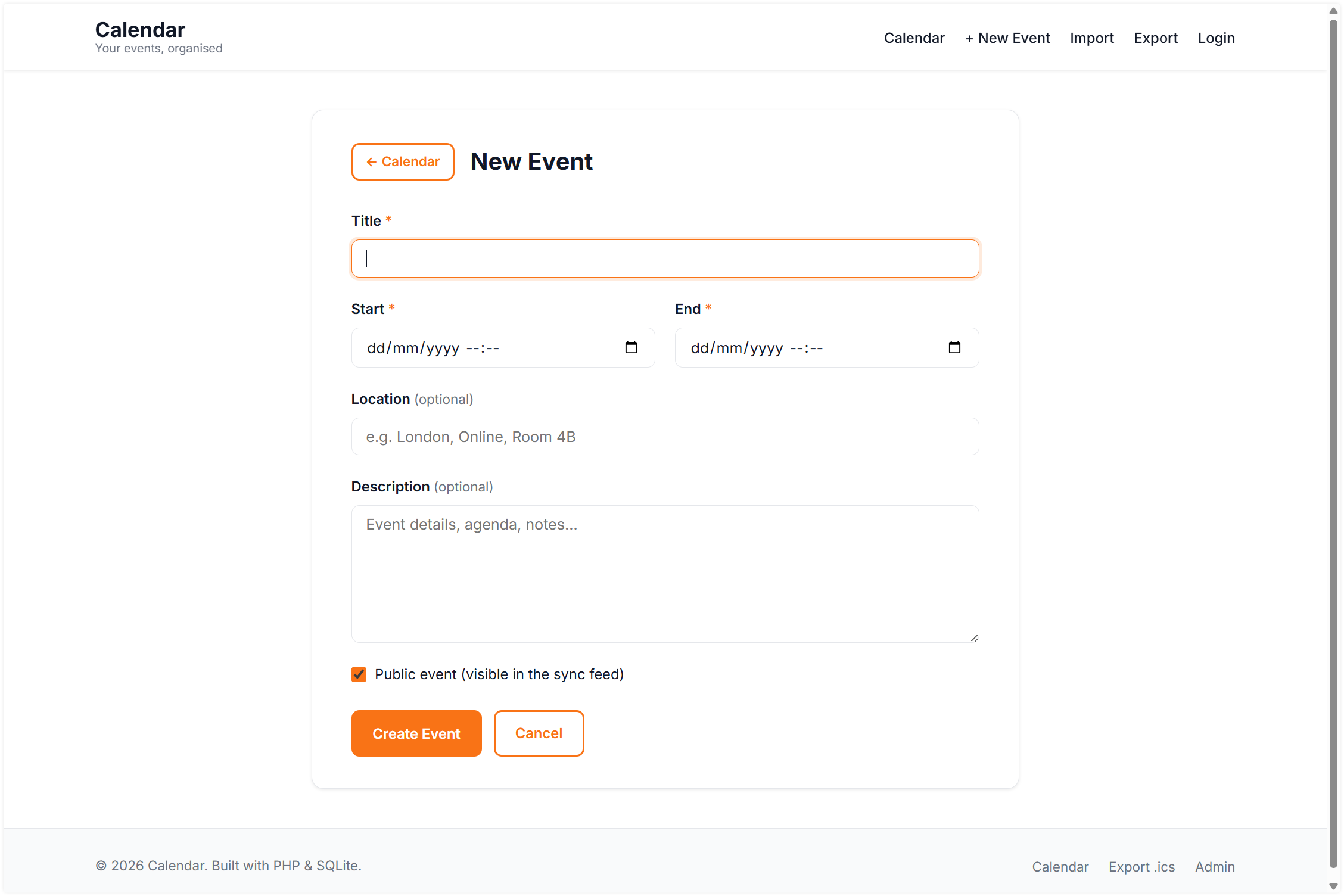Open the Export .ics footer link
Screen dimensions: 1344x896
point(1141,867)
